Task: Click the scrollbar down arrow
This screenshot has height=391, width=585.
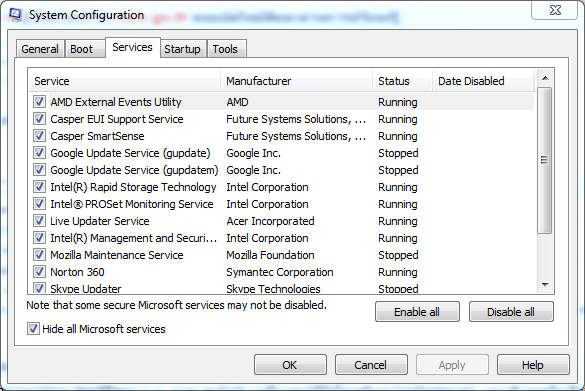Action: click(x=545, y=285)
